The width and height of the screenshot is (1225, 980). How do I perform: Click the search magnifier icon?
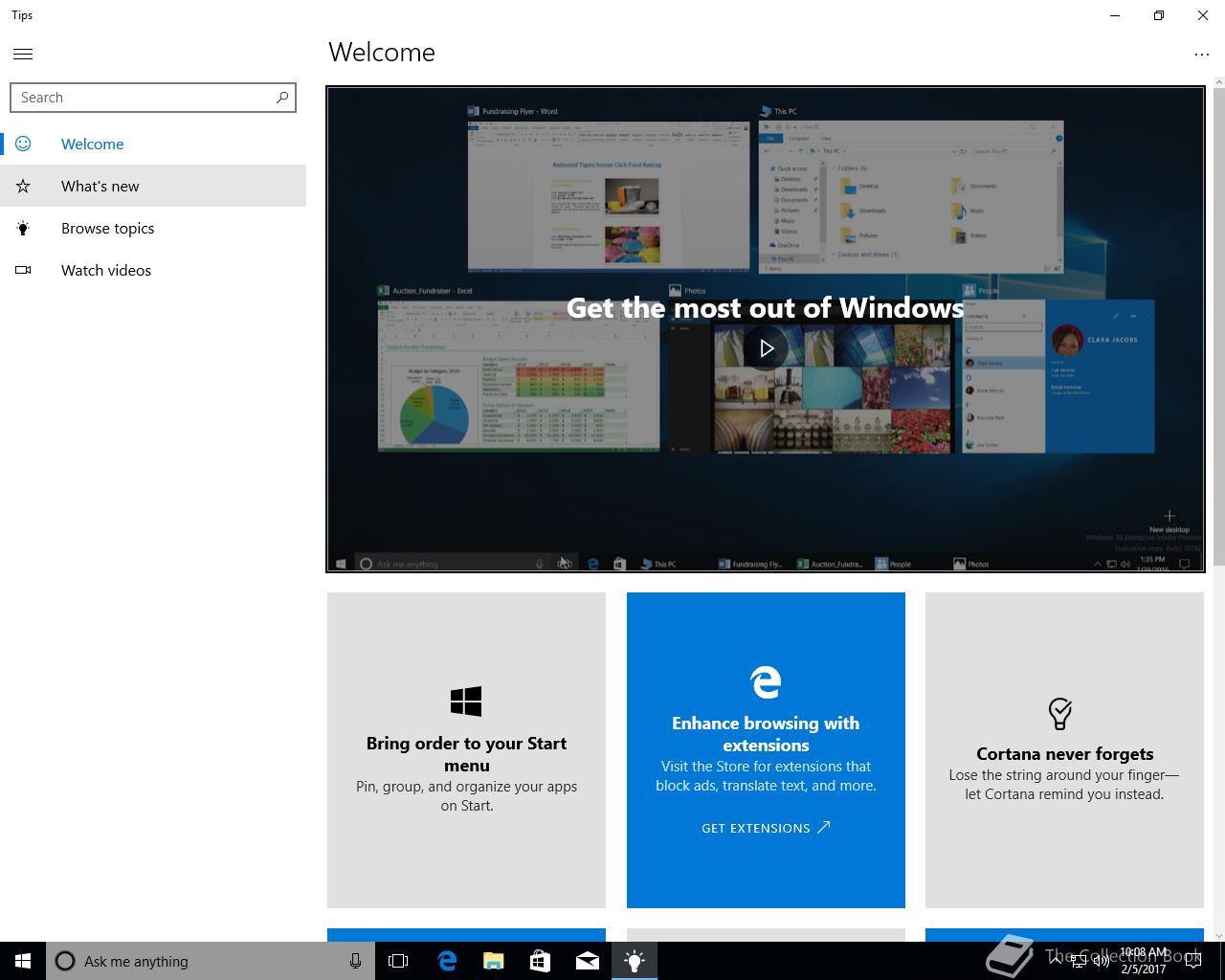pos(282,98)
